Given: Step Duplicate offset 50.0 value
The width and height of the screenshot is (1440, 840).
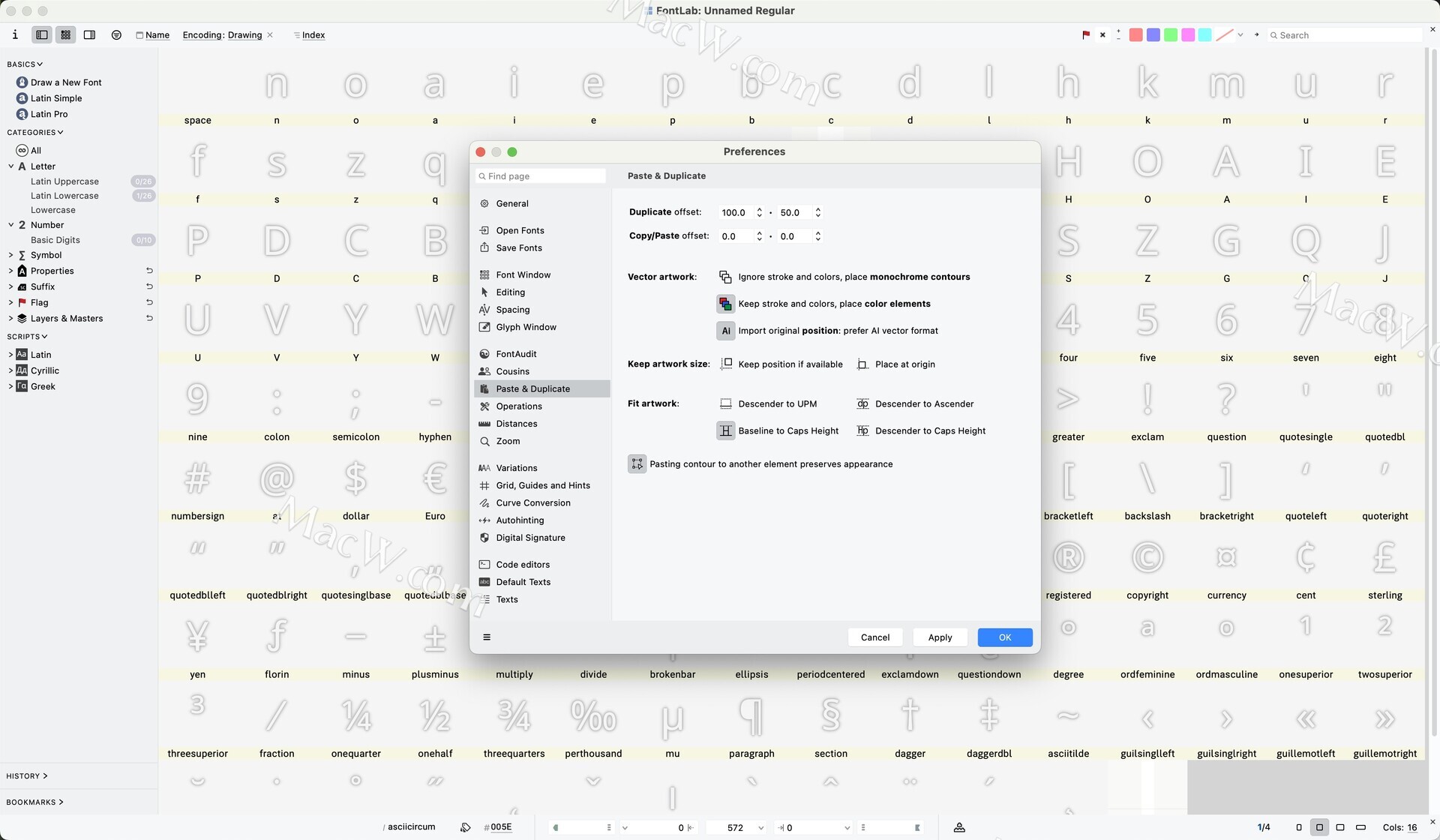Looking at the screenshot, I should [x=818, y=213].
